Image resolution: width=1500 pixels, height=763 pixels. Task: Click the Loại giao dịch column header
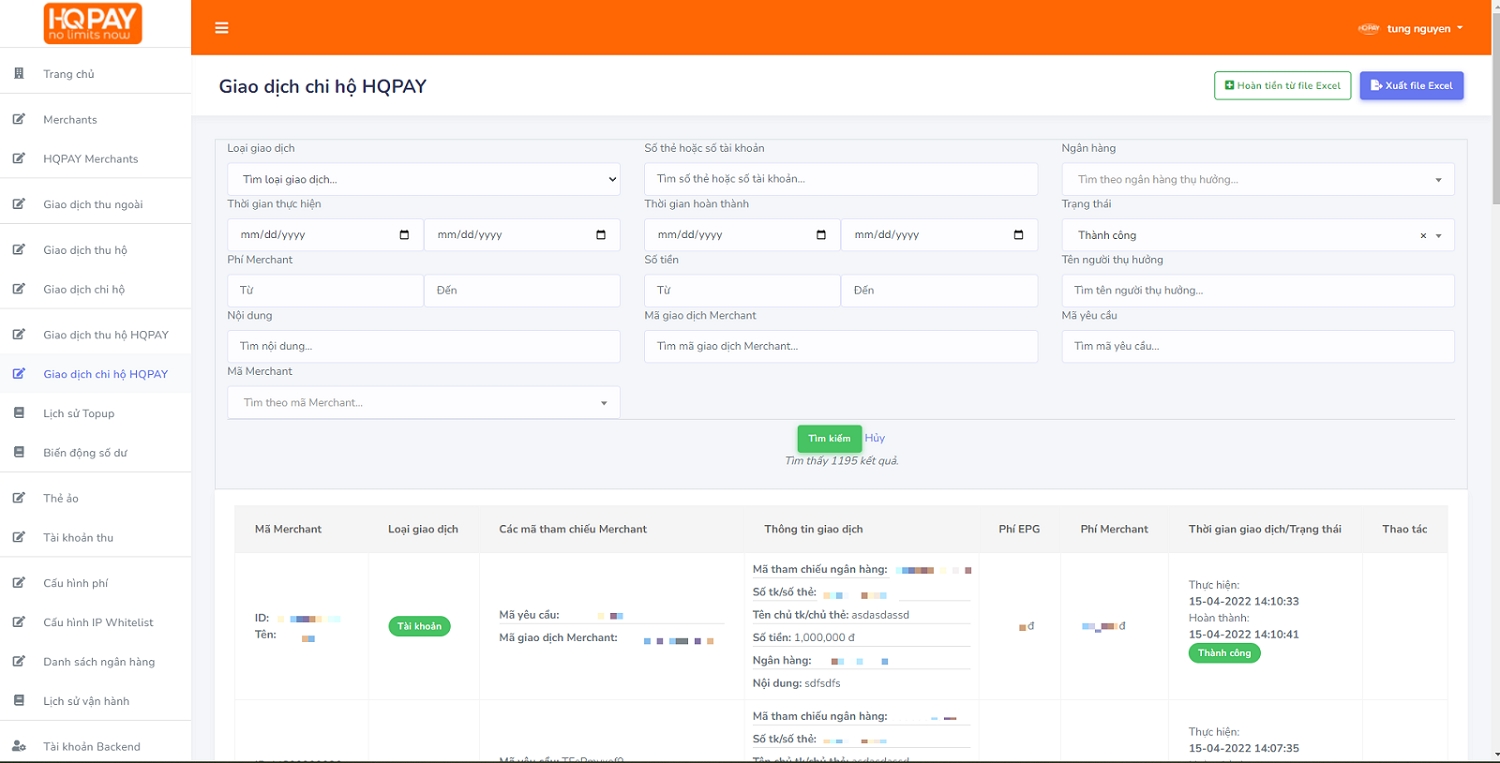[x=423, y=529]
